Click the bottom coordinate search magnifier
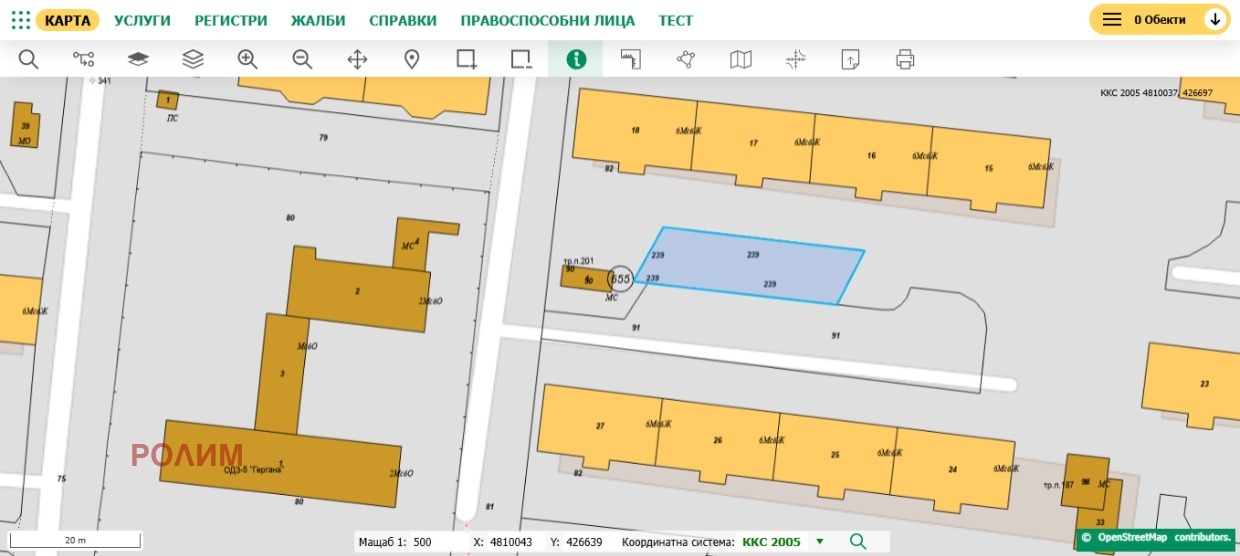The width and height of the screenshot is (1240, 556). click(857, 541)
